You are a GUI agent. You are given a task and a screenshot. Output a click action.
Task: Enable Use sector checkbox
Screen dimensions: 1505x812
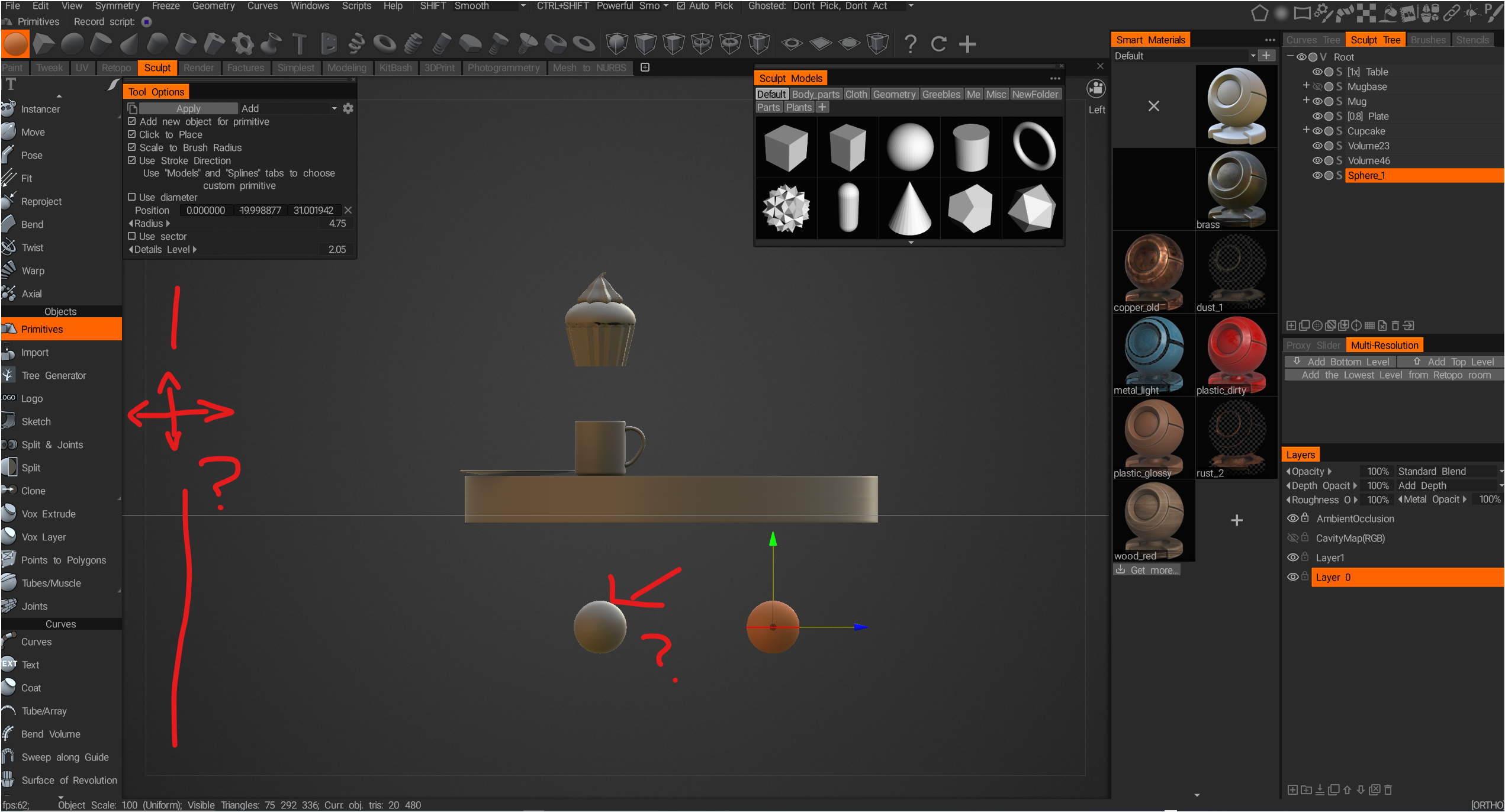click(132, 236)
